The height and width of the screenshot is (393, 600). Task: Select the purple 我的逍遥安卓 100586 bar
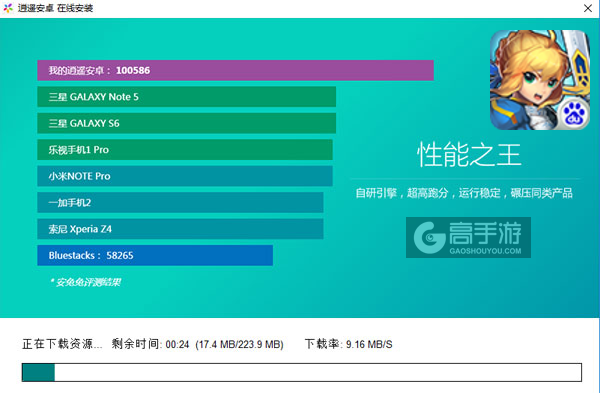coord(235,70)
